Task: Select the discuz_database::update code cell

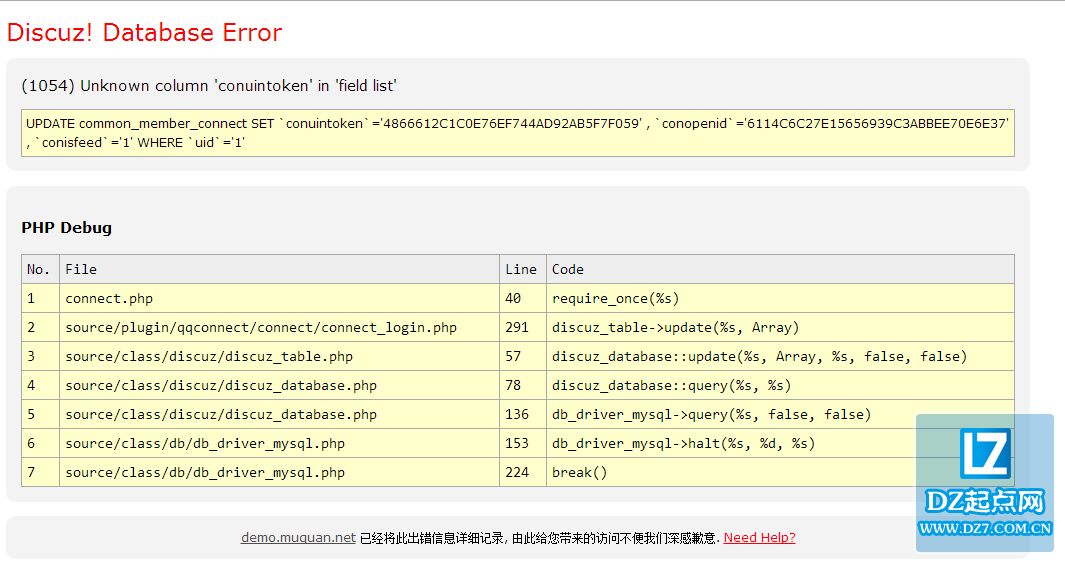Action: [x=780, y=356]
